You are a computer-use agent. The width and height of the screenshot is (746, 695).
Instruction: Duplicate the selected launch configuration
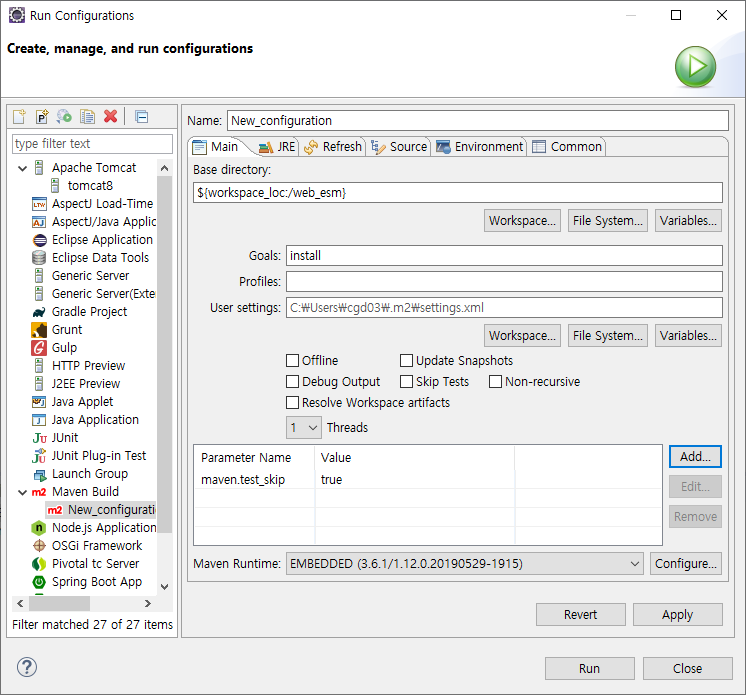coord(88,117)
